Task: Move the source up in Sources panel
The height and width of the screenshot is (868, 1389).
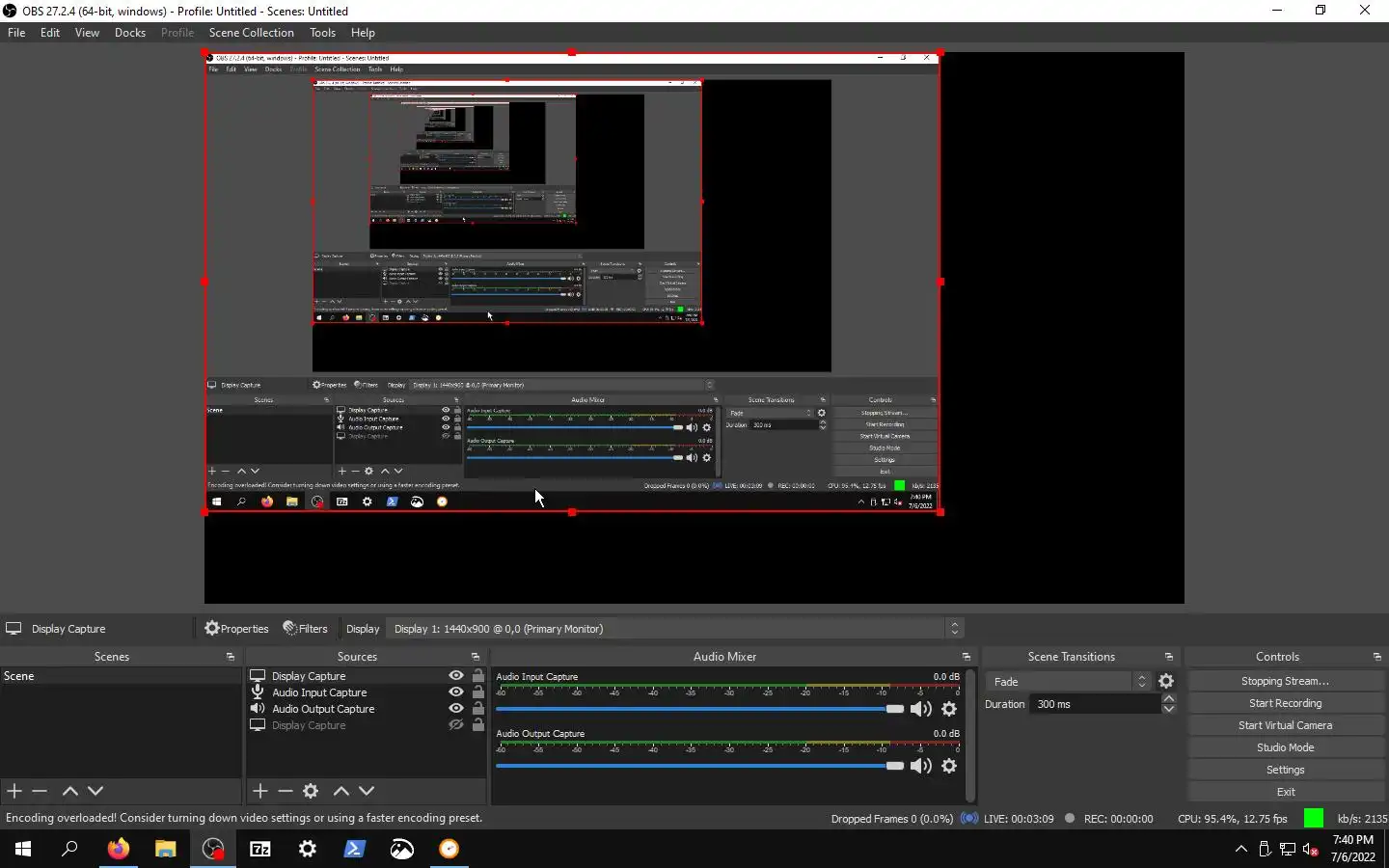Action: [340, 791]
